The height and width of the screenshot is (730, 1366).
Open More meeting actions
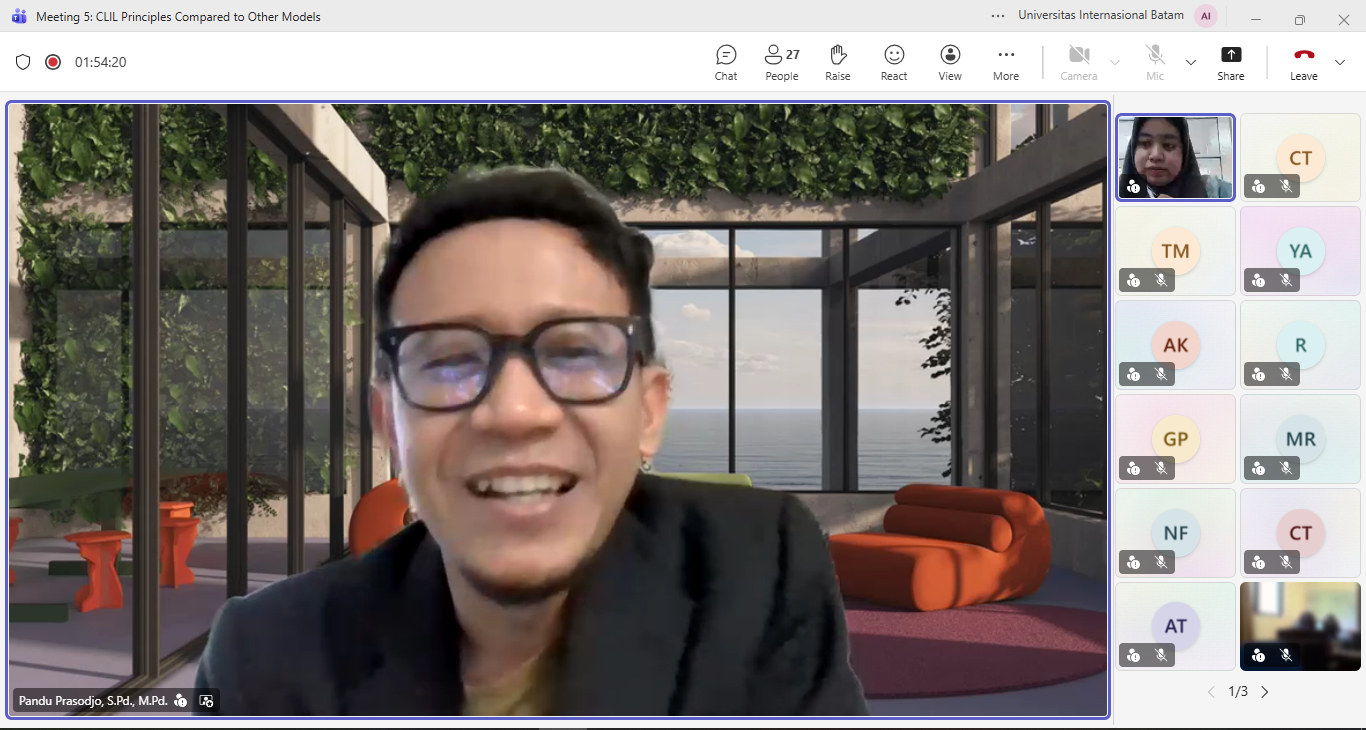[1006, 62]
